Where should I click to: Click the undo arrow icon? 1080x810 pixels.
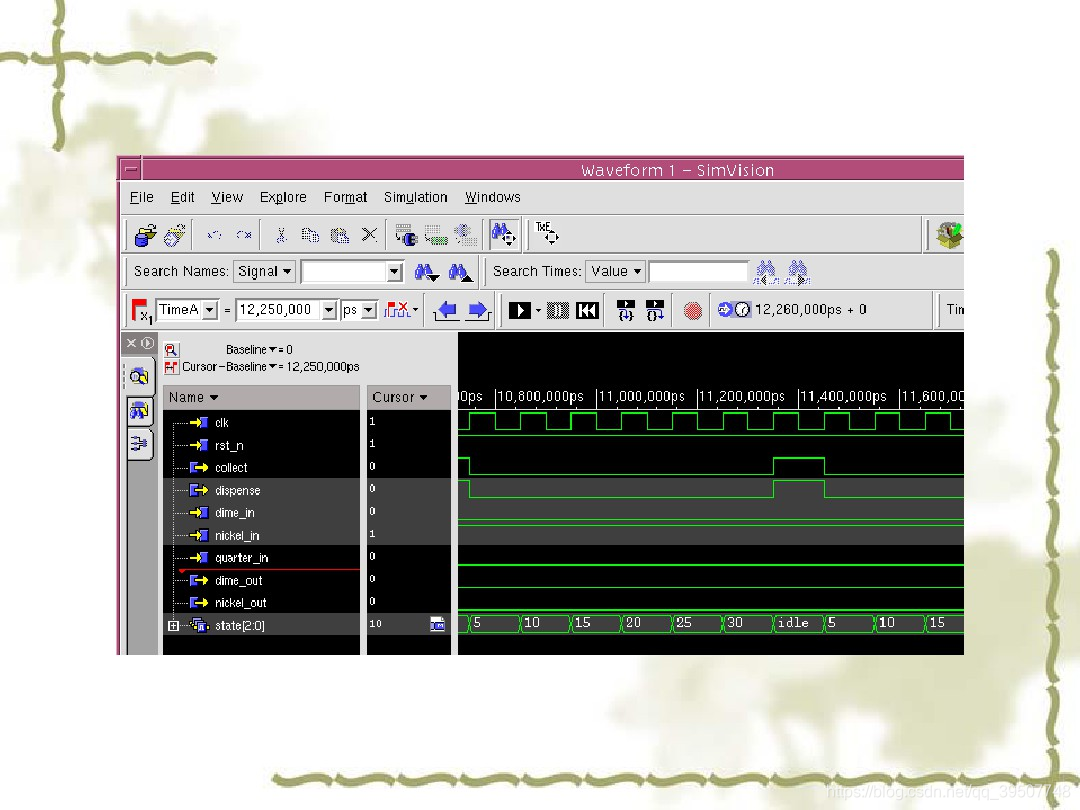click(x=214, y=236)
